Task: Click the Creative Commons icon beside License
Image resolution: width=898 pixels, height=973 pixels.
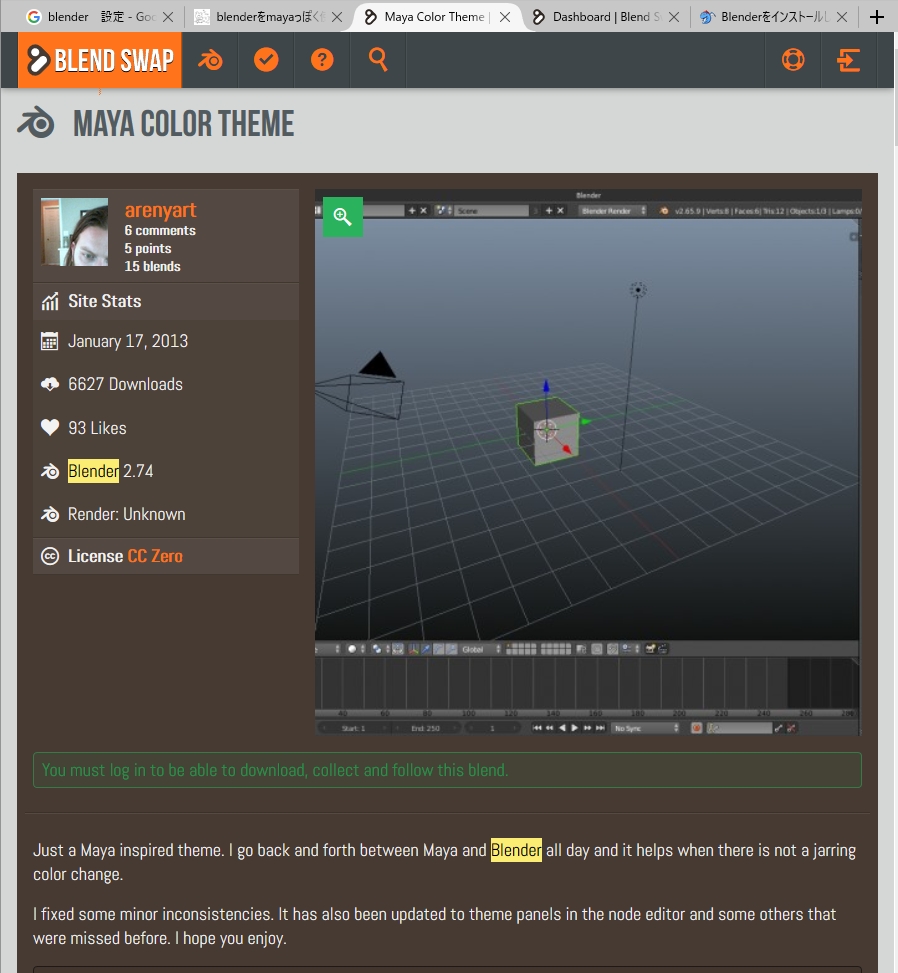Action: (50, 556)
